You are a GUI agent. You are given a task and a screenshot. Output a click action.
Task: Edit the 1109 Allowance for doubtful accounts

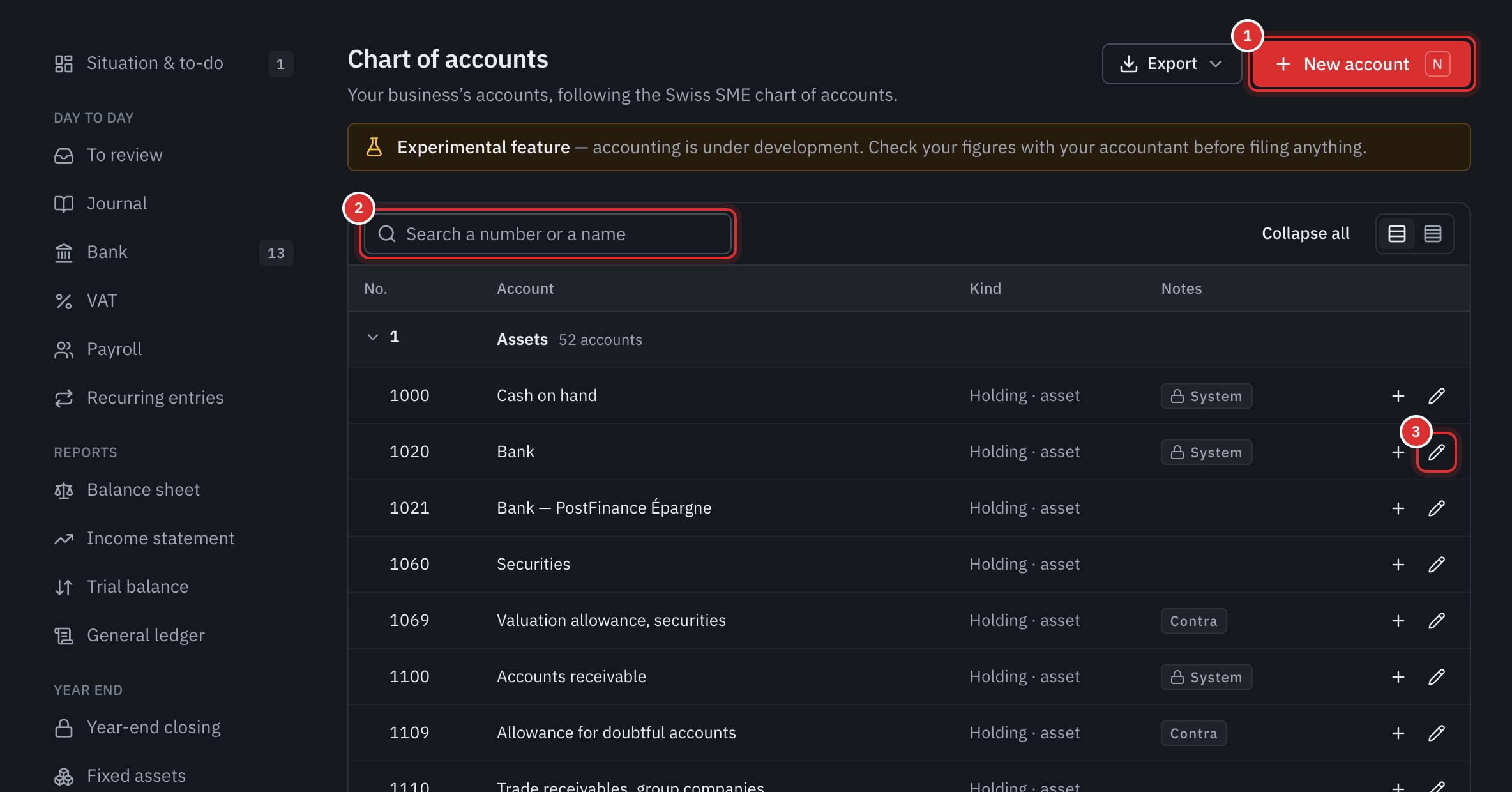click(x=1436, y=733)
